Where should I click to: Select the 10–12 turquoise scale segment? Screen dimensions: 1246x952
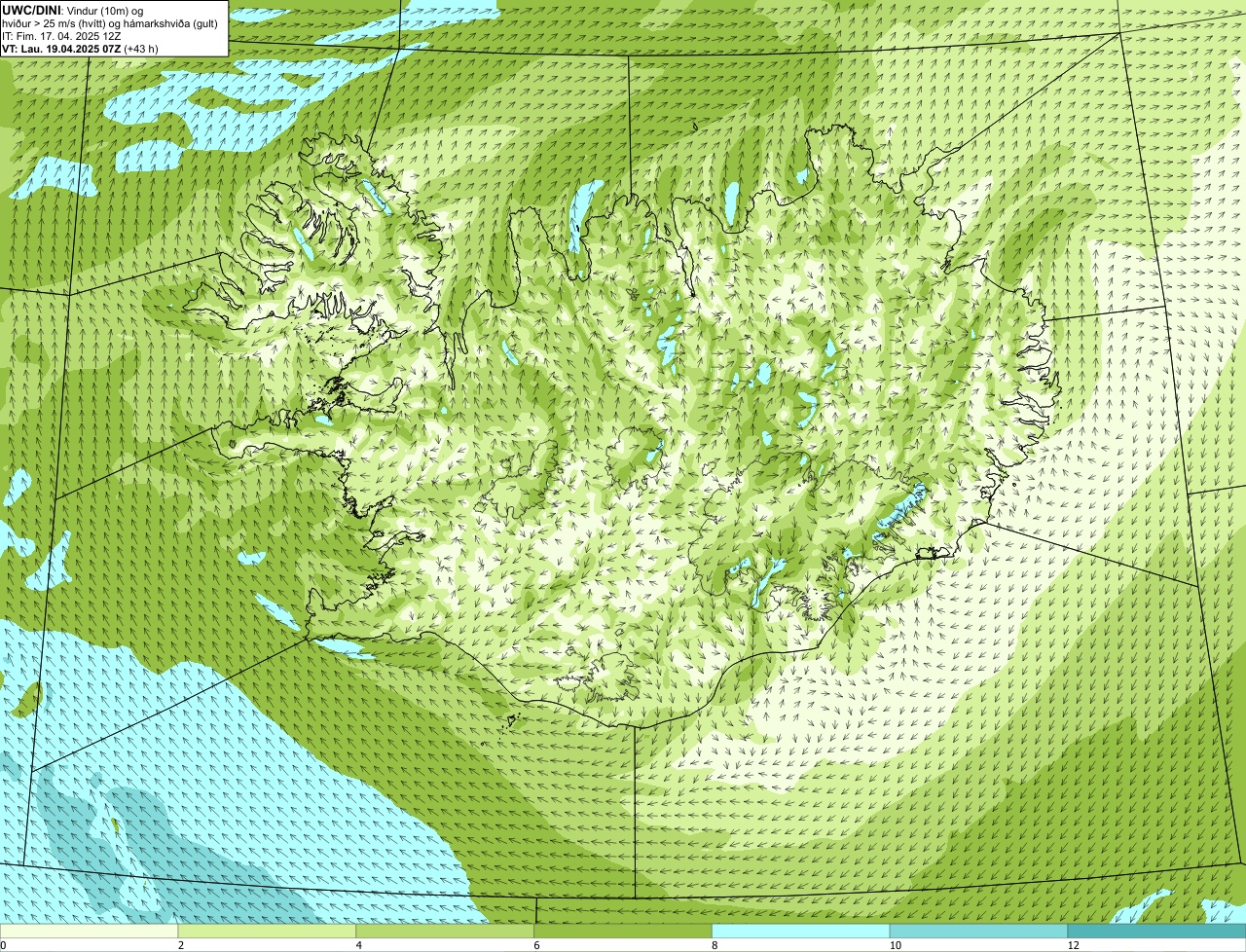point(978,932)
